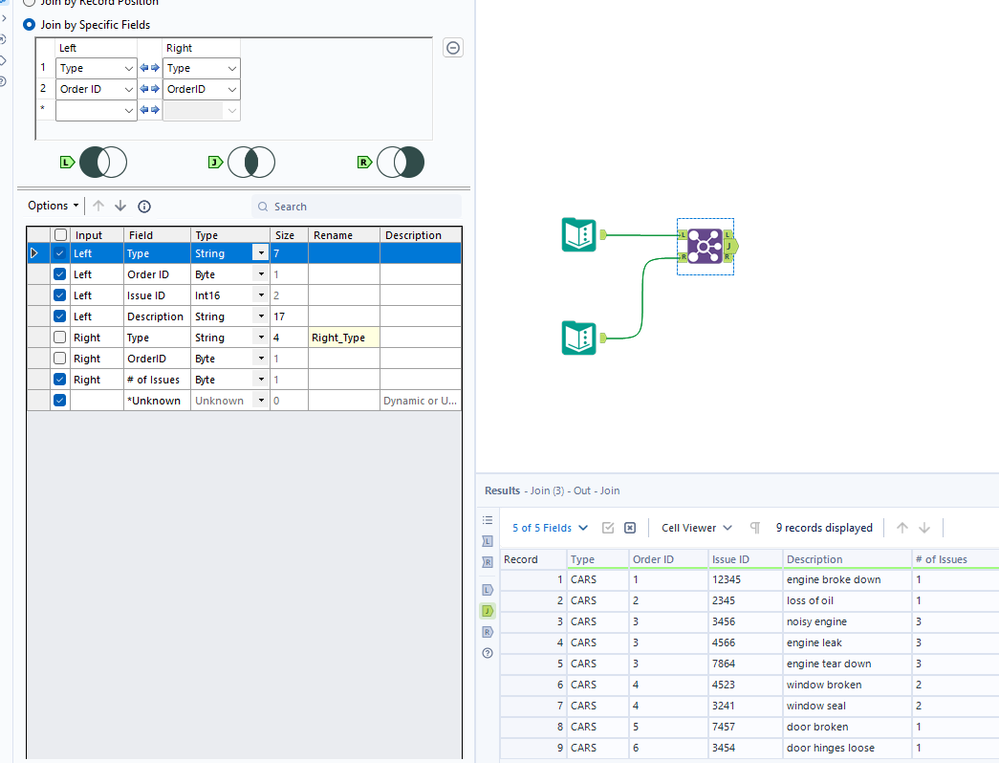Show the J output anchor data in Results
This screenshot has height=763, width=999.
point(488,611)
